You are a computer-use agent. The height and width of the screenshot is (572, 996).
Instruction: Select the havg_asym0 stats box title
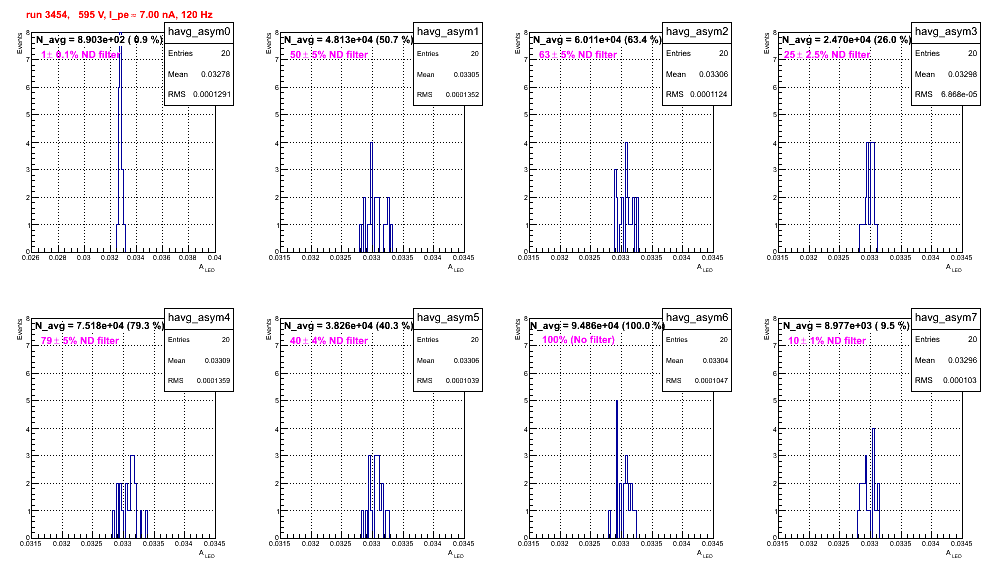click(199, 32)
